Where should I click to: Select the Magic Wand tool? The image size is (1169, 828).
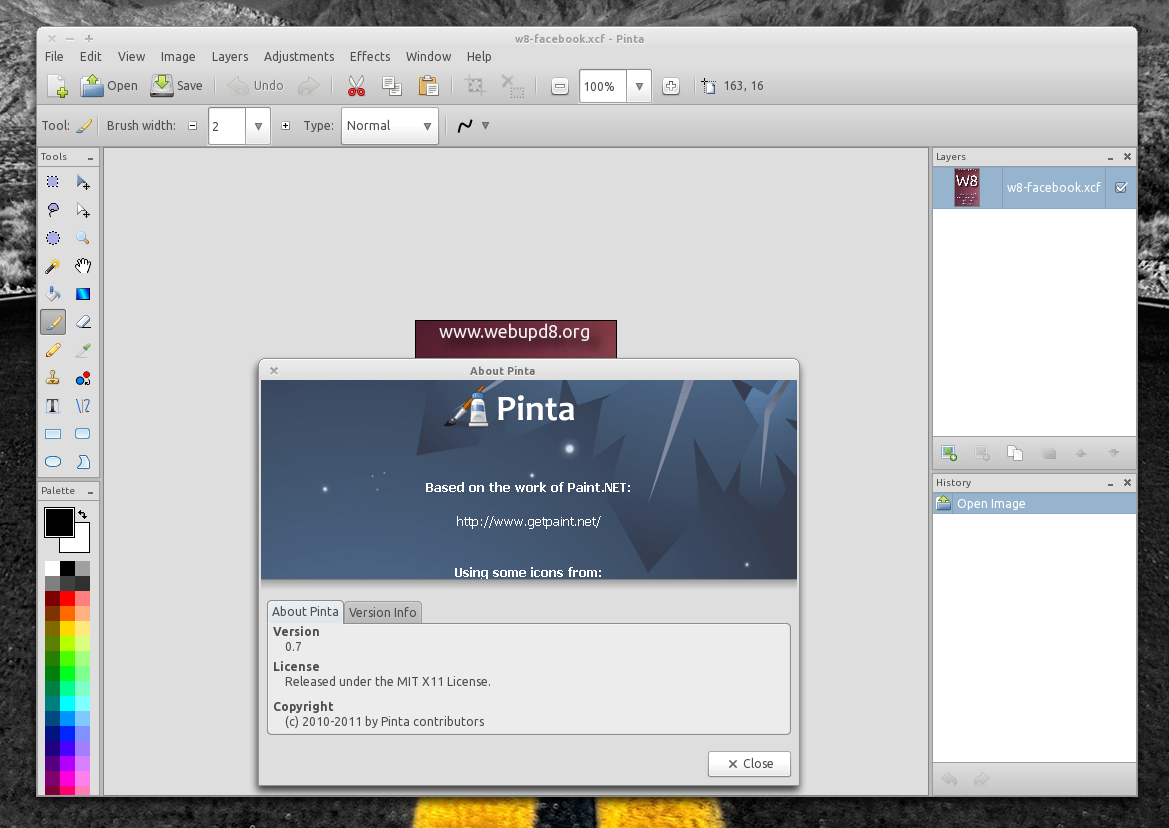(x=53, y=266)
